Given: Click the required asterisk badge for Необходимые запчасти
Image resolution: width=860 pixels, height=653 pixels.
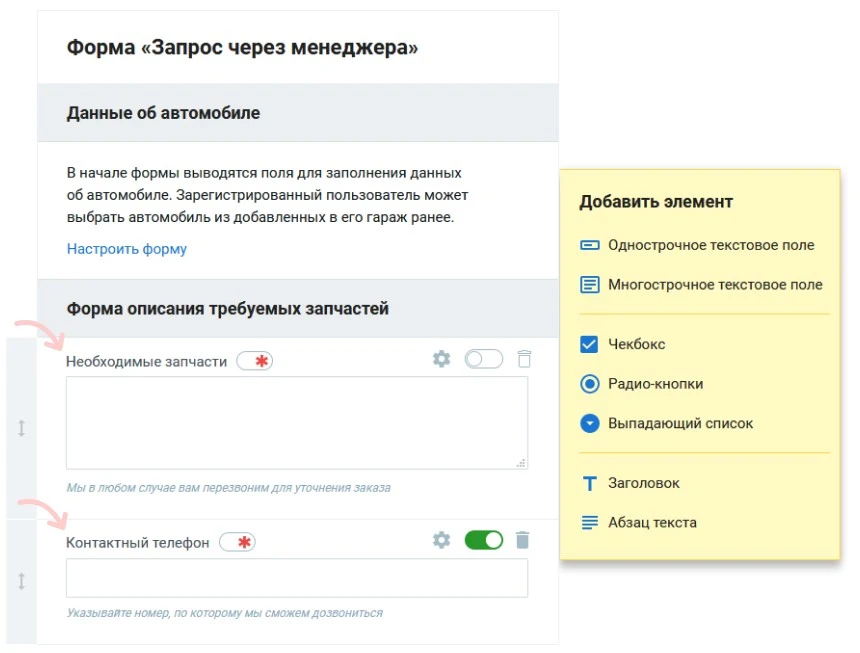Looking at the screenshot, I should pyautogui.click(x=256, y=361).
